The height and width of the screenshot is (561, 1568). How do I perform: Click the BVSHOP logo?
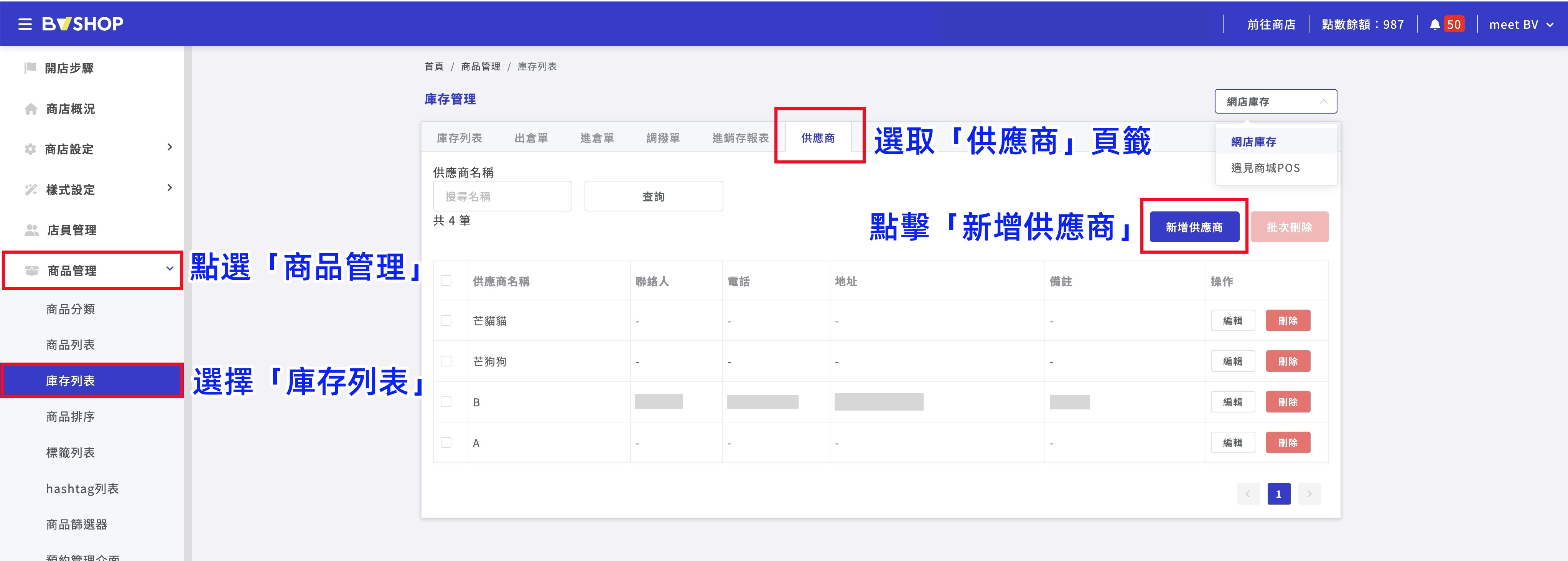tap(83, 24)
